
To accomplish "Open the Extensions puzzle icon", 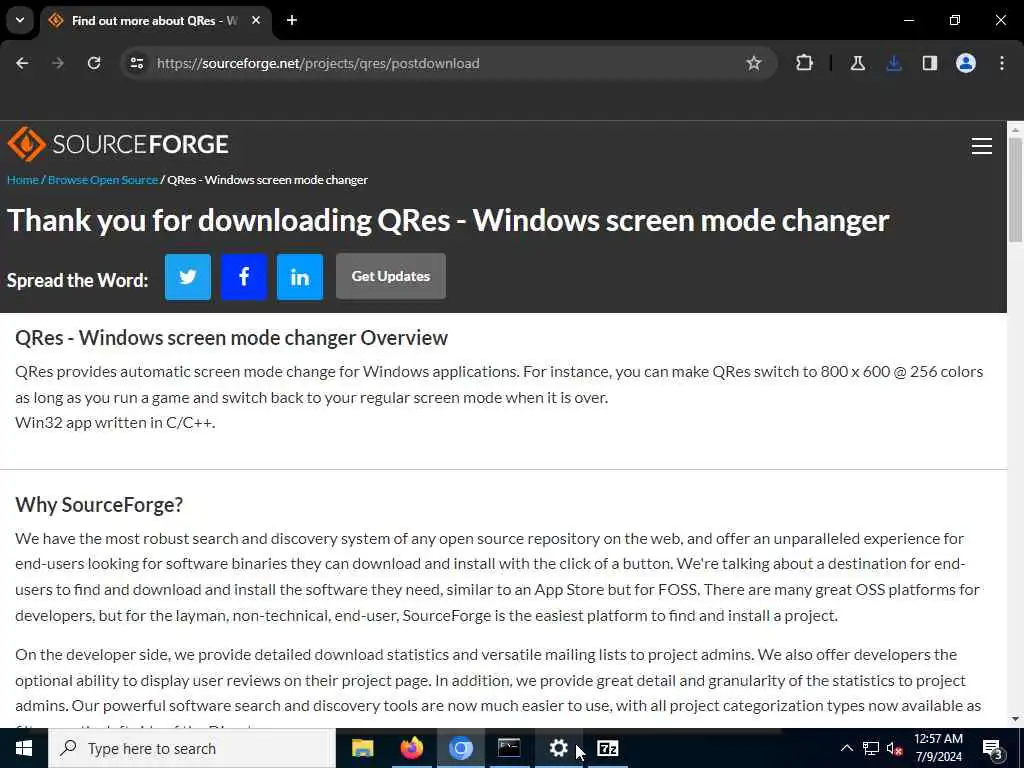I will point(805,63).
